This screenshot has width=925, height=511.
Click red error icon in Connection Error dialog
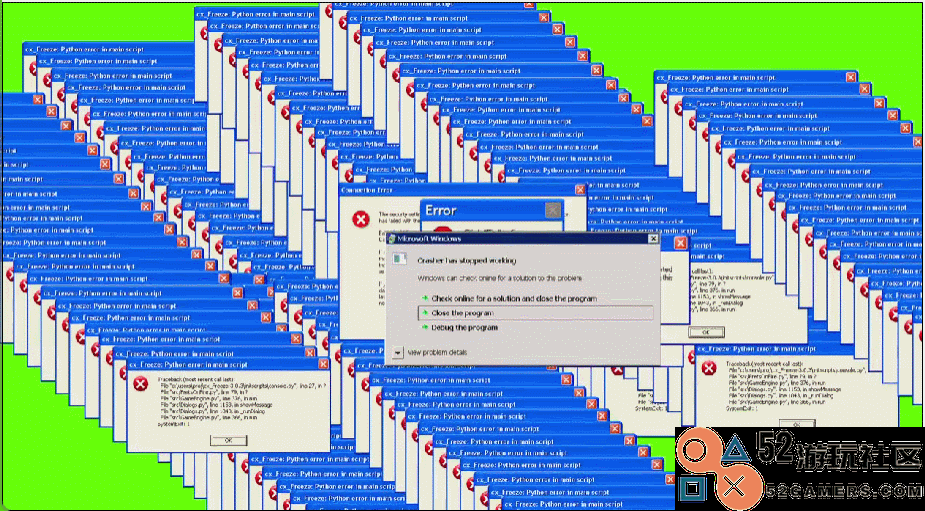pyautogui.click(x=360, y=220)
